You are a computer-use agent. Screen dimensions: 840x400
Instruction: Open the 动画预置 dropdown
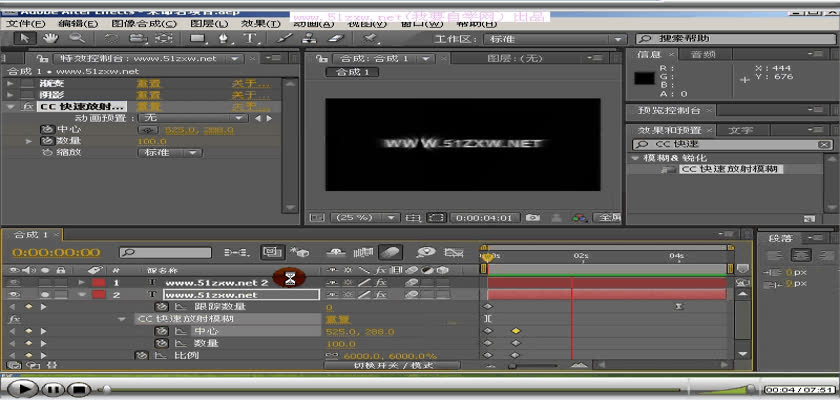coord(193,118)
